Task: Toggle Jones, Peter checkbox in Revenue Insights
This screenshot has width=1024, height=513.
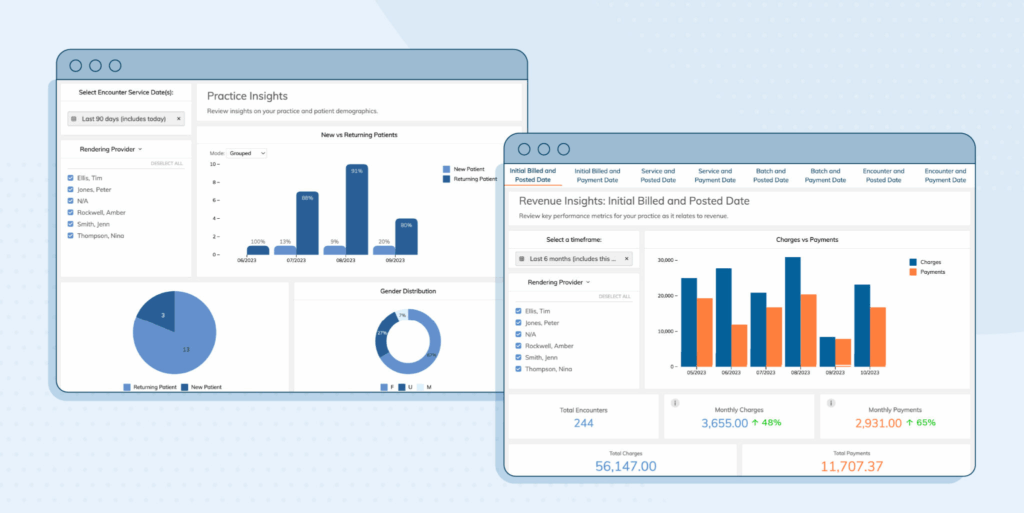Action: point(518,323)
